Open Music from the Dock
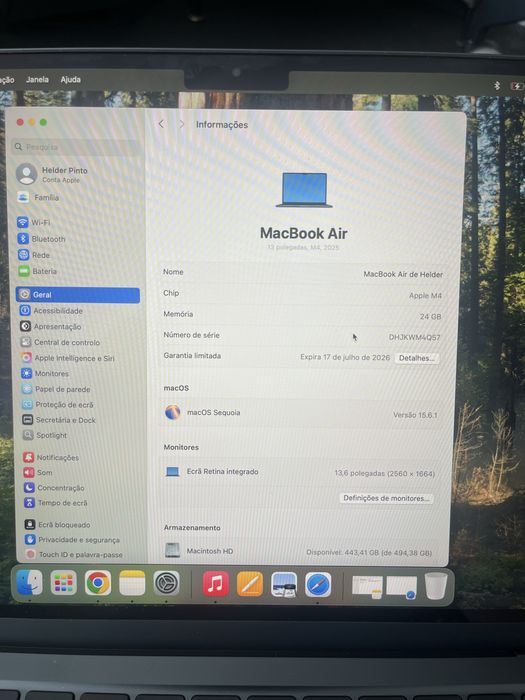Screen dimensions: 525x700 click(216, 584)
